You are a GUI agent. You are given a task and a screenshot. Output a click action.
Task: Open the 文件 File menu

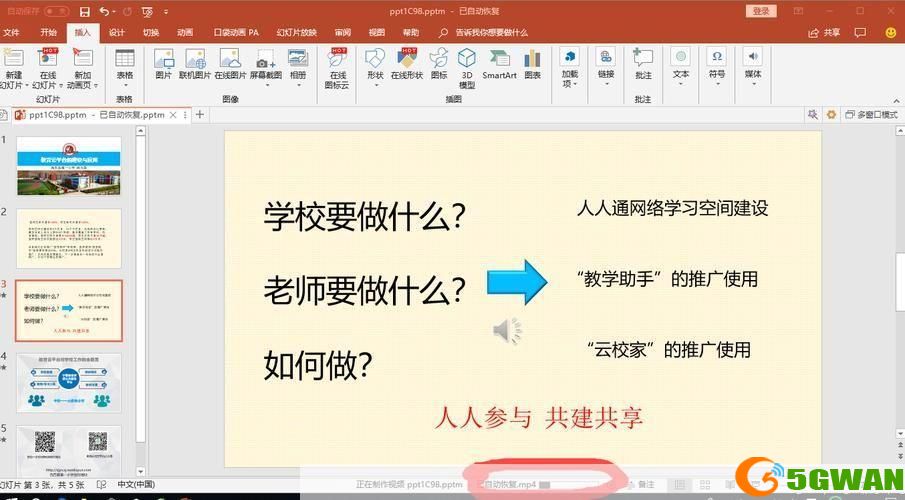[12, 32]
